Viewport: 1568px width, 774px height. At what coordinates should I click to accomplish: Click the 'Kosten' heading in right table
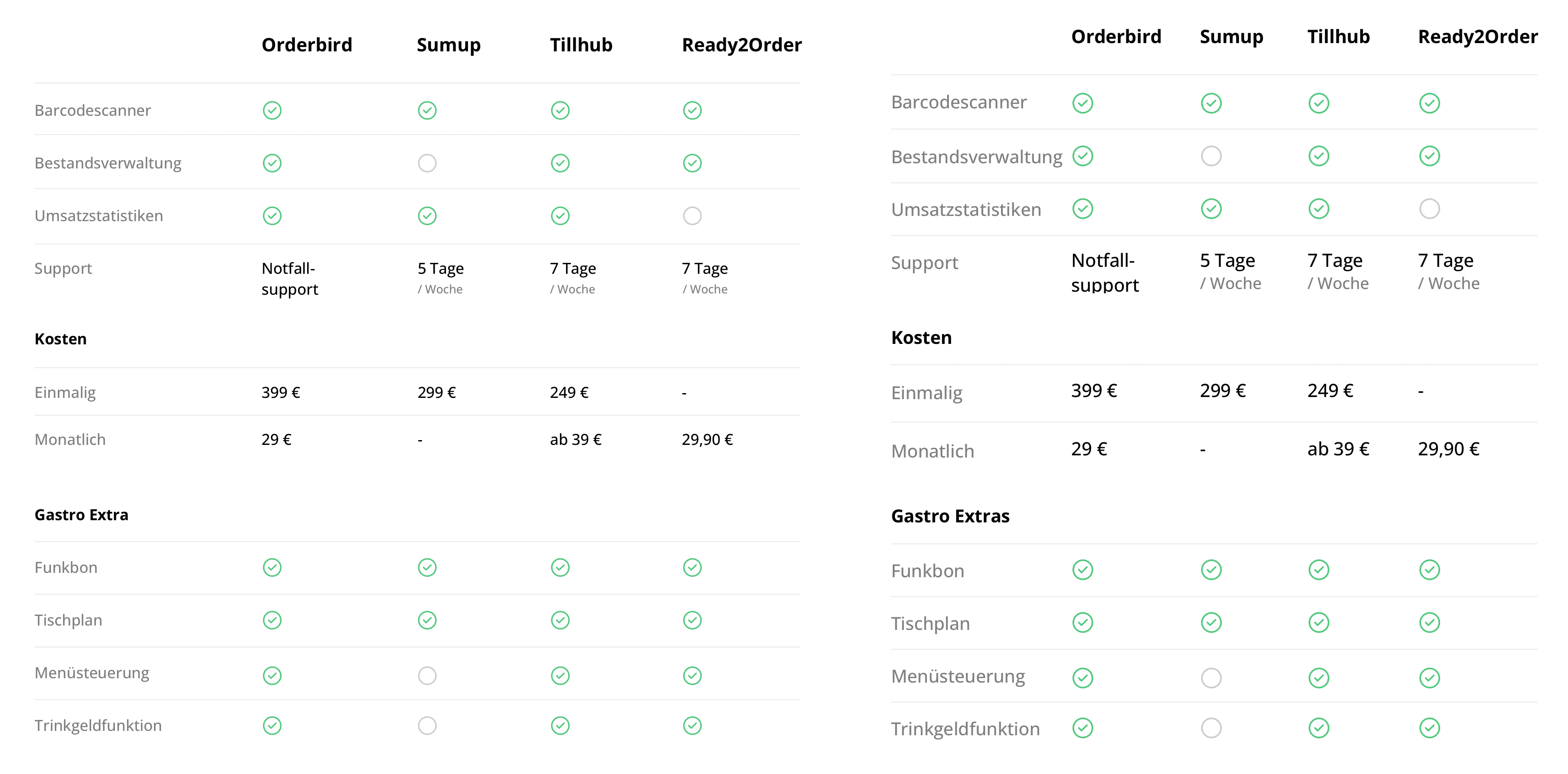tap(921, 337)
